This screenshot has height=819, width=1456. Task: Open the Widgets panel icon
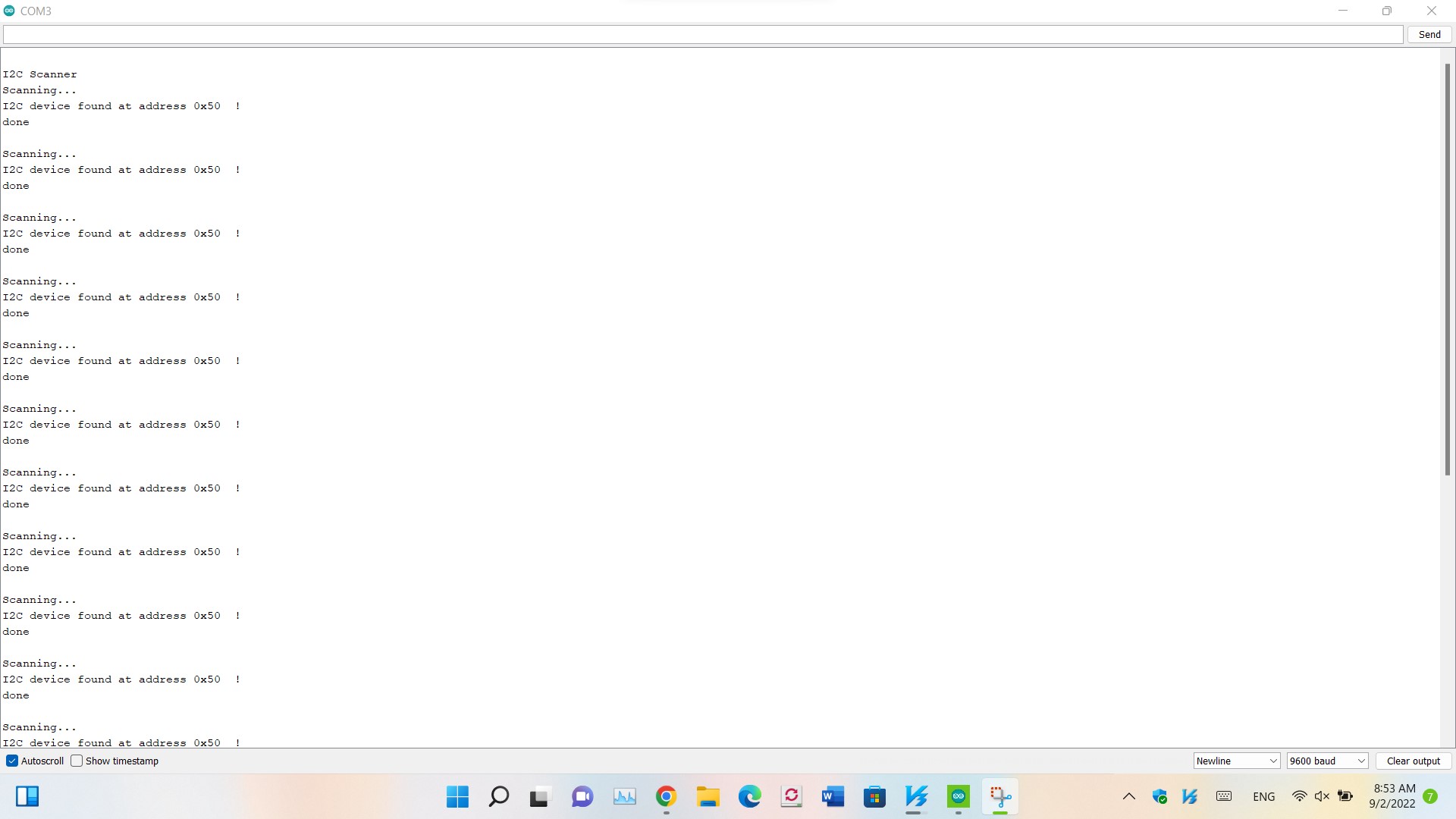pyautogui.click(x=27, y=796)
